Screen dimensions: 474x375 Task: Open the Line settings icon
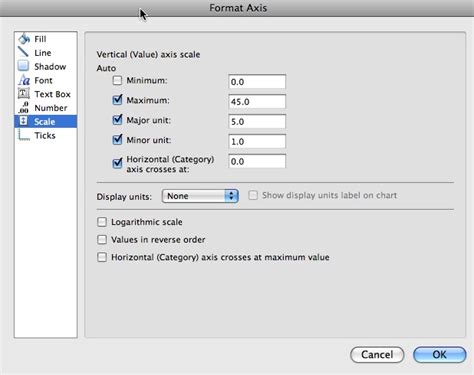tap(24, 52)
